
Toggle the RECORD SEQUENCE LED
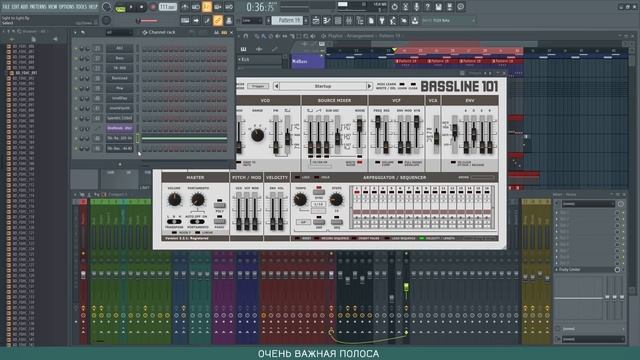(316, 238)
